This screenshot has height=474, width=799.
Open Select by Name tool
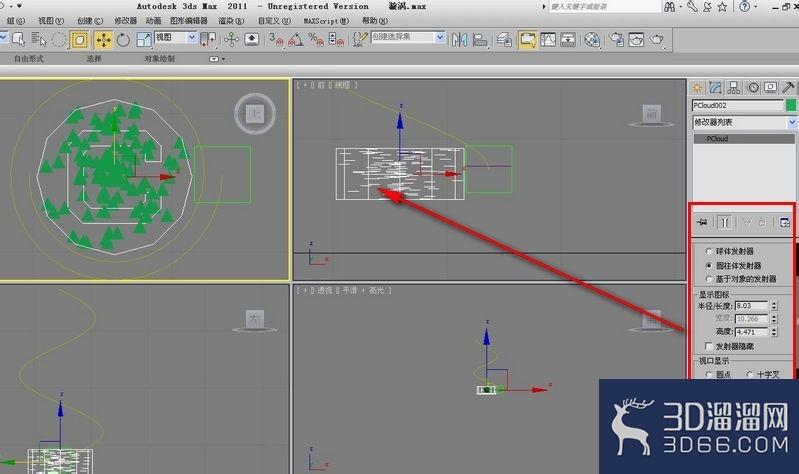(39, 39)
